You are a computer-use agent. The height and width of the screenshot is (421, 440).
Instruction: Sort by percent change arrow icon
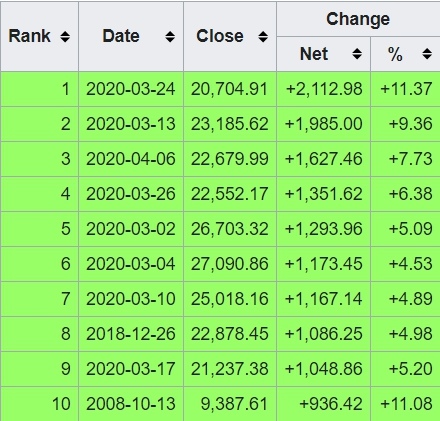pos(427,54)
